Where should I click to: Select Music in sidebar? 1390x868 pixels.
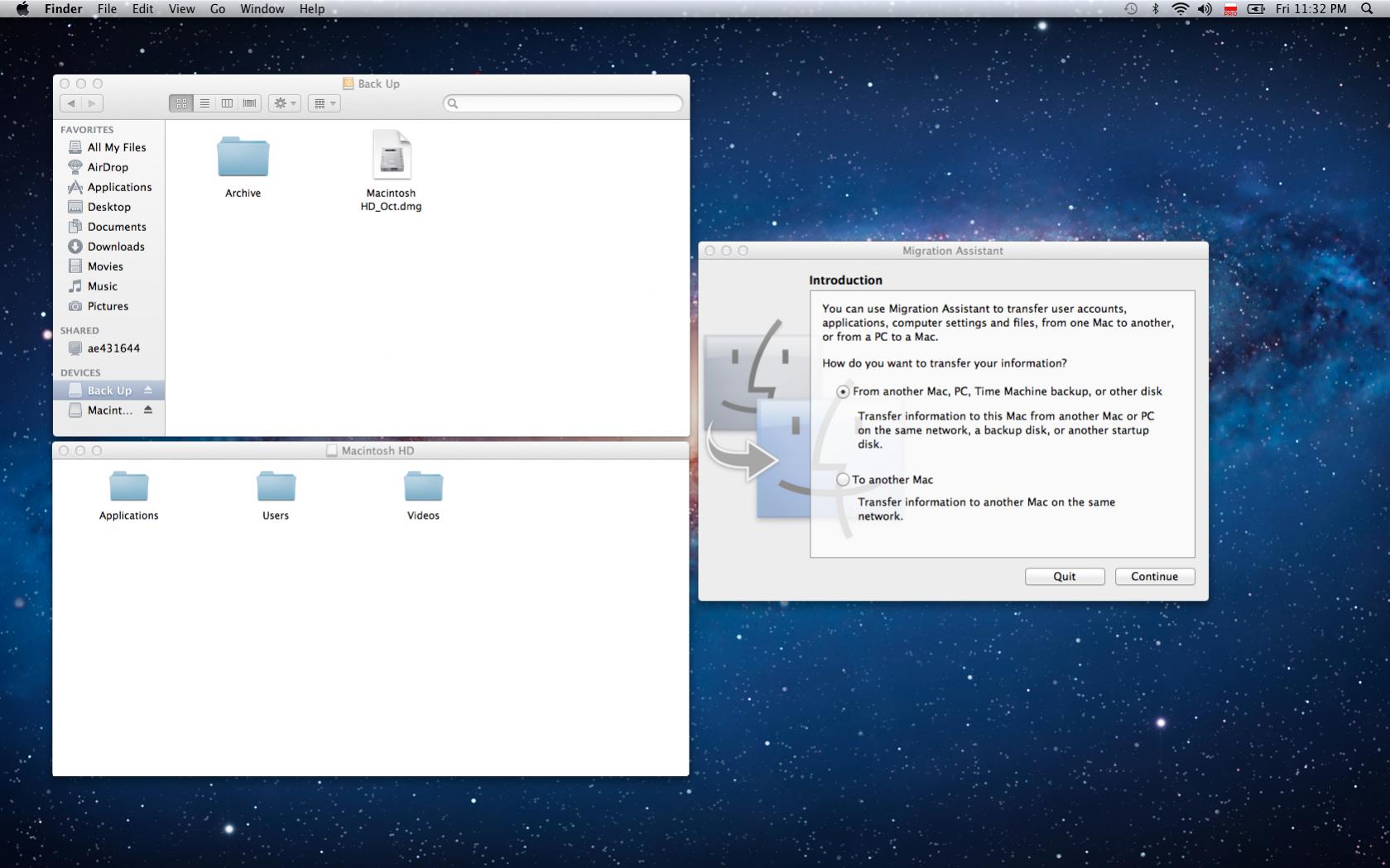[108, 286]
